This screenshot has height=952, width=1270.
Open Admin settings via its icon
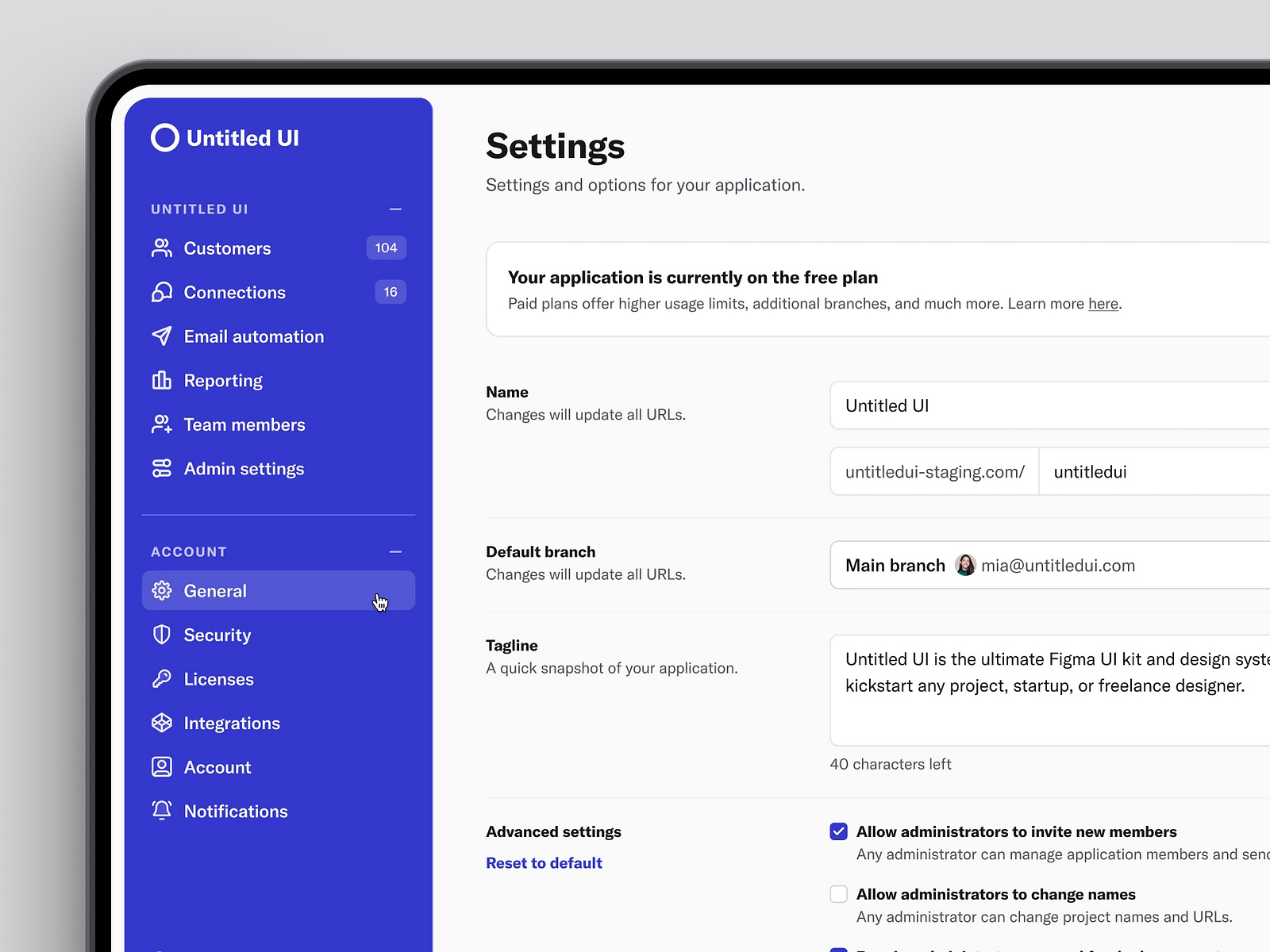click(162, 468)
